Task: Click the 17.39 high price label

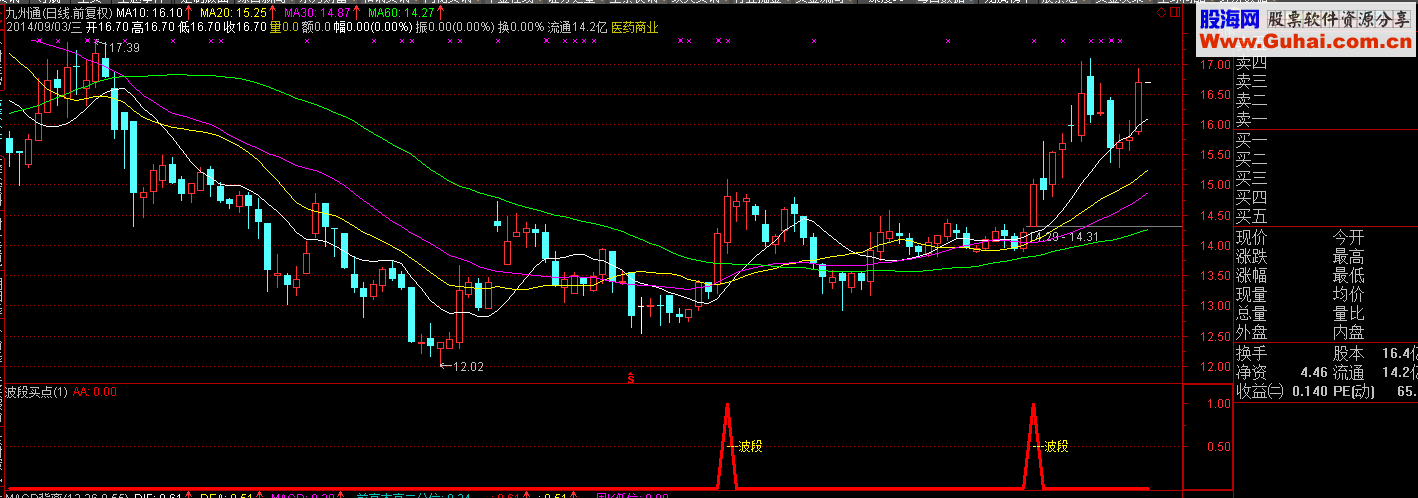Action: (123, 48)
